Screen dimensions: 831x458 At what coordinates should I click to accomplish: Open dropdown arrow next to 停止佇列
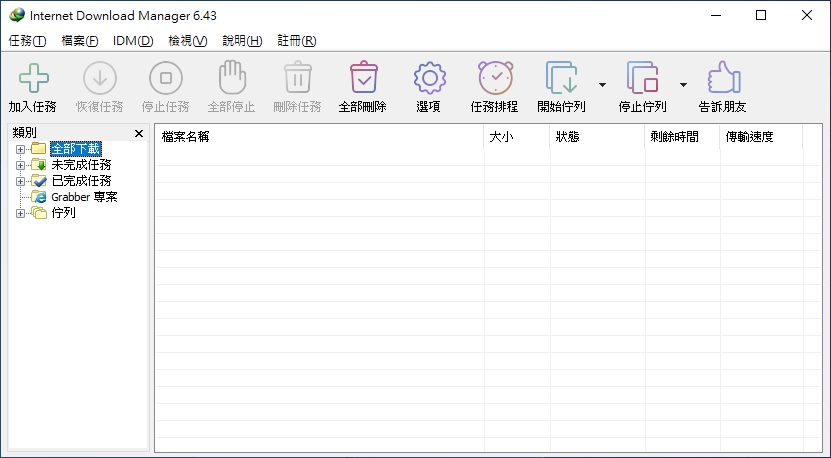684,85
